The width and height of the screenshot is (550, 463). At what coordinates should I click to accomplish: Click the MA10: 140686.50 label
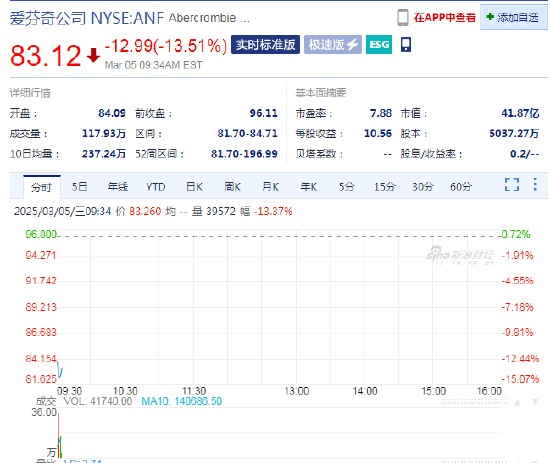(x=182, y=401)
